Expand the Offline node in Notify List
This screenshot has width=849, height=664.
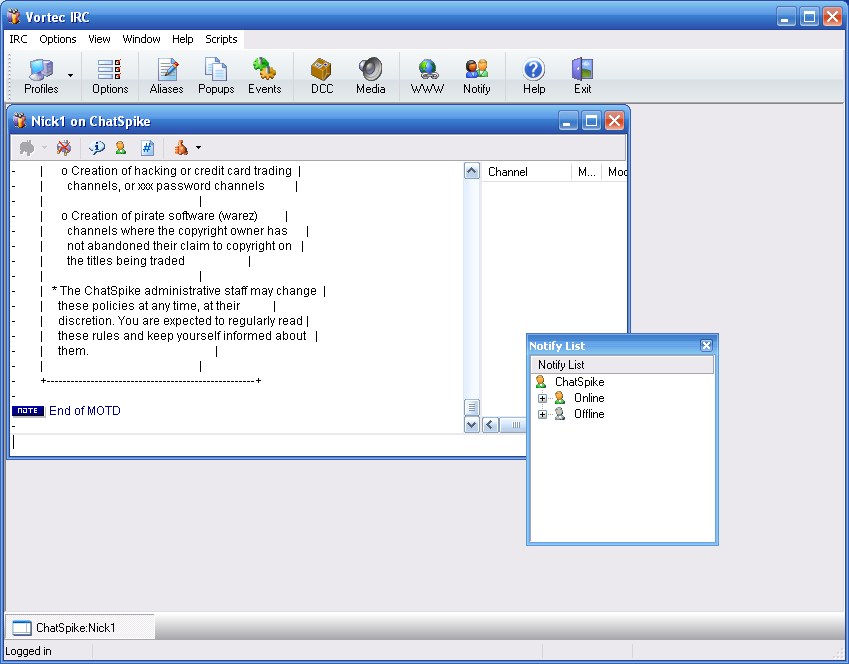point(542,414)
